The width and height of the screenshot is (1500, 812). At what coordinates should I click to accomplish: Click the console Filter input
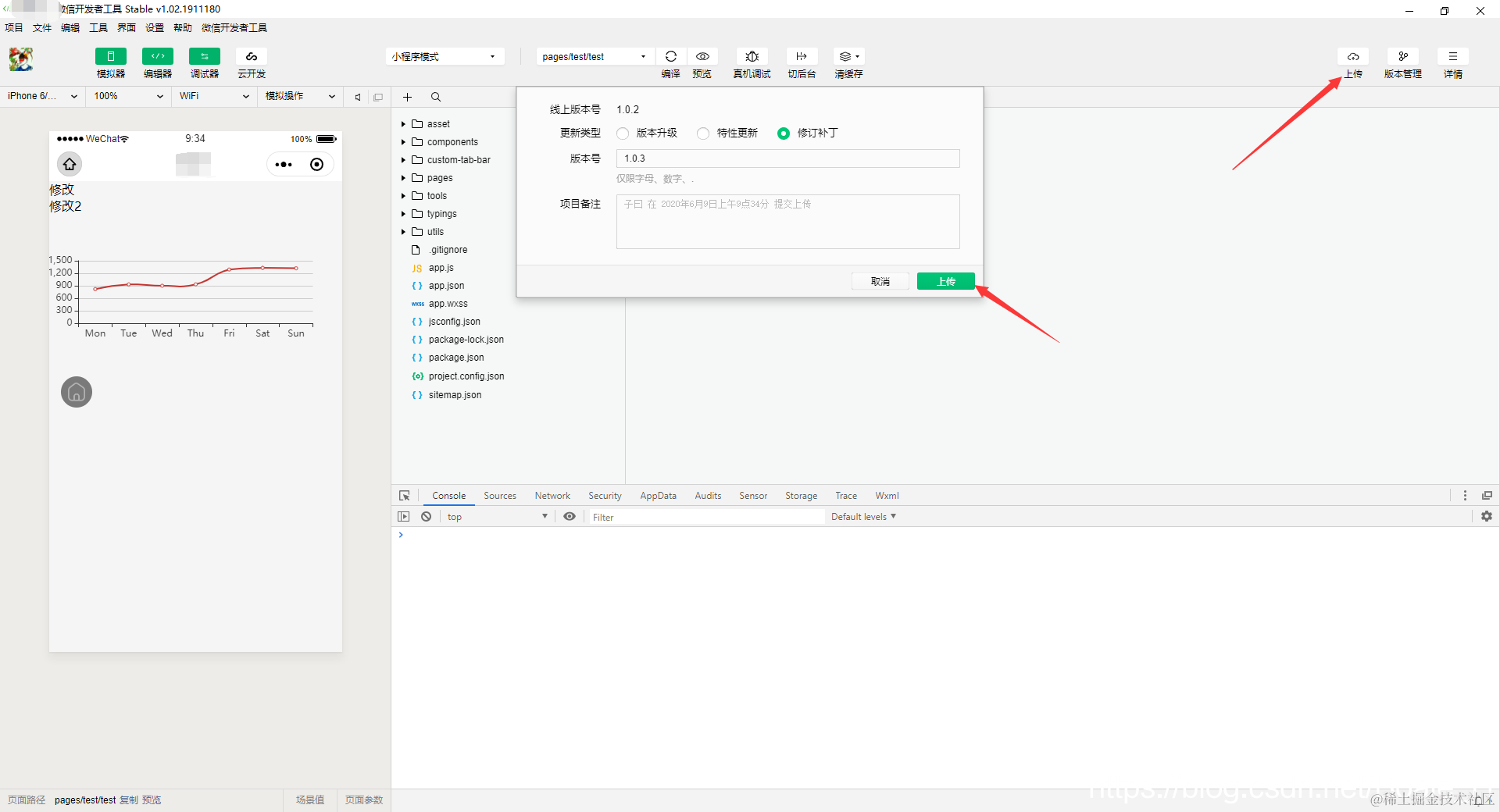click(x=705, y=517)
